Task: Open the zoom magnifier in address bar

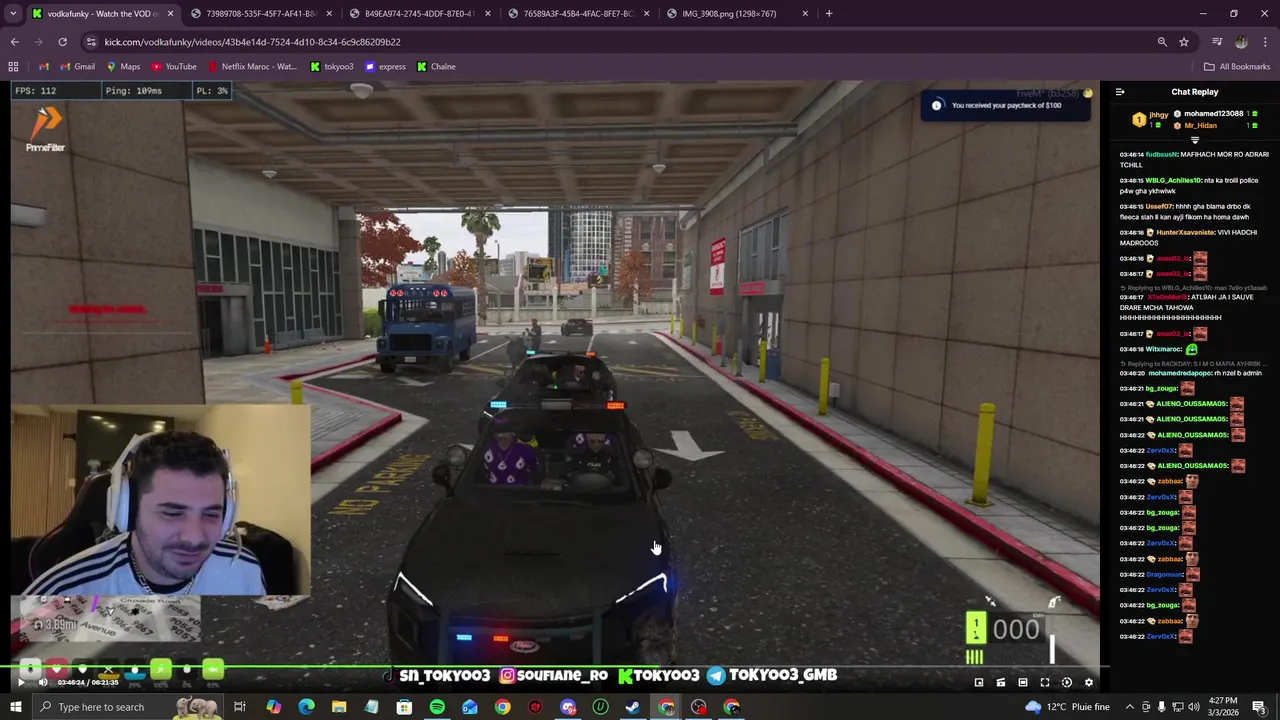Action: pos(1162,42)
